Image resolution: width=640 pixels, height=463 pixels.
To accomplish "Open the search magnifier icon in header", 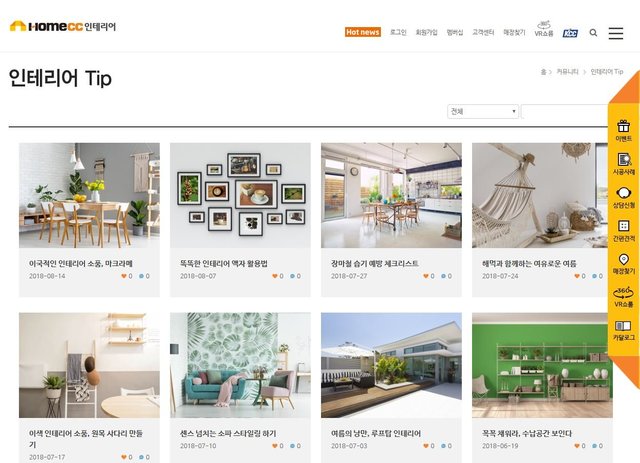I will 593,33.
